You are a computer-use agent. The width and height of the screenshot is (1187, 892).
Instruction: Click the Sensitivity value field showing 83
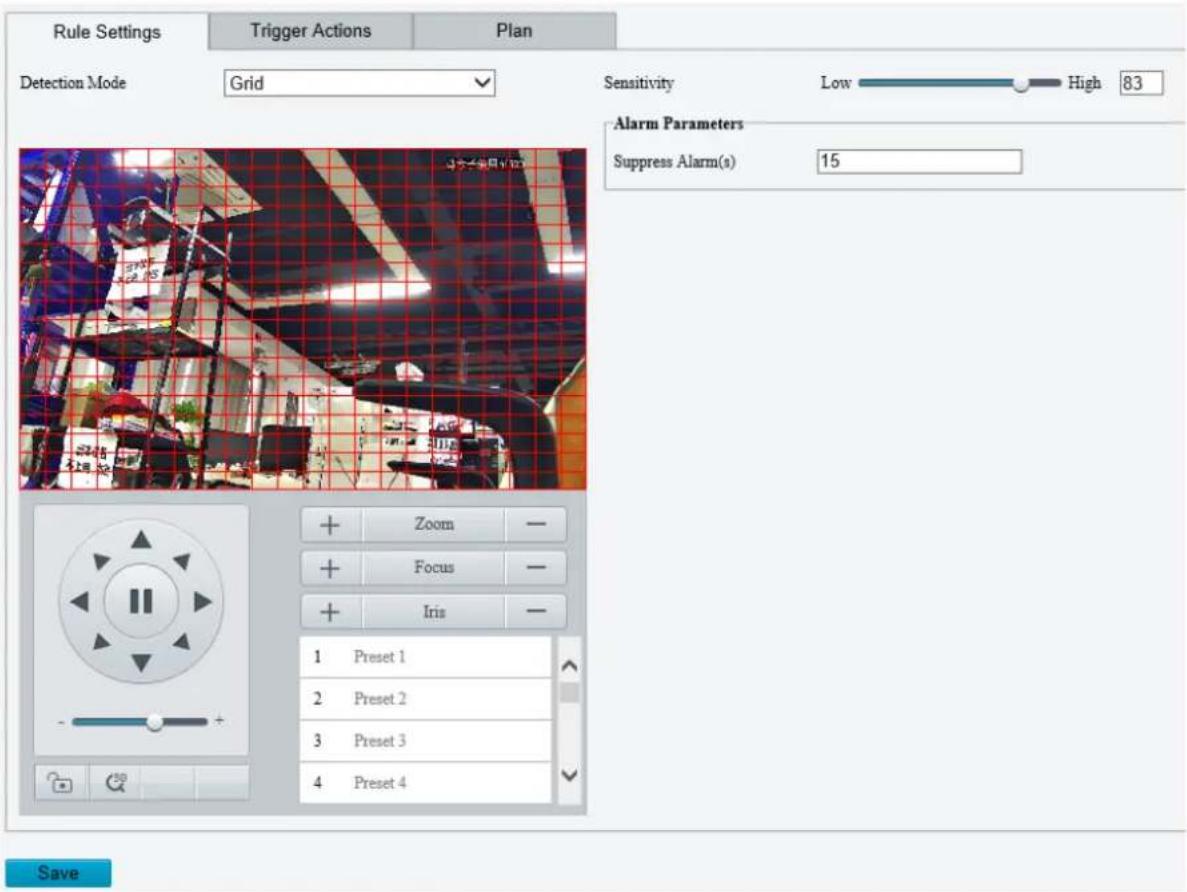tap(1141, 83)
